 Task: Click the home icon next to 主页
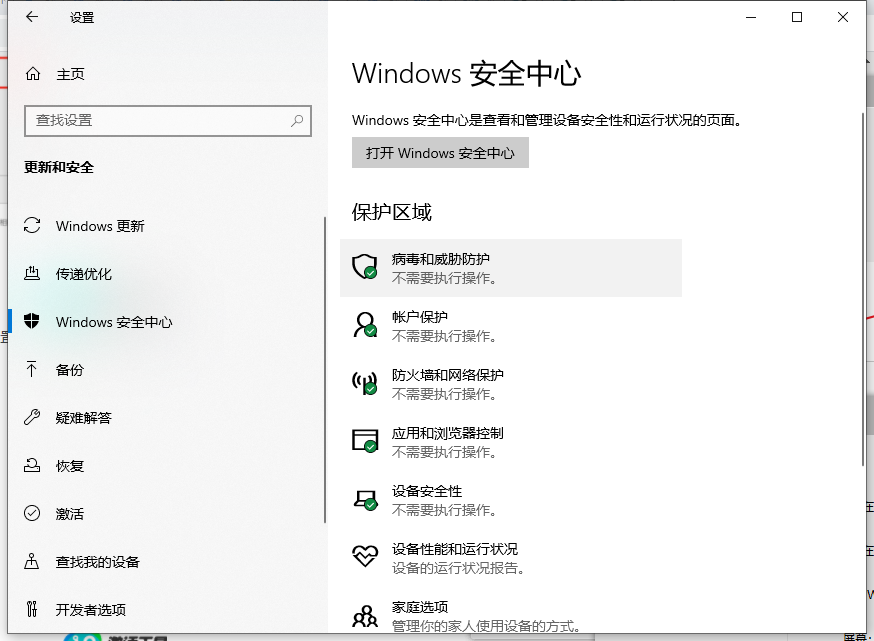tap(33, 74)
